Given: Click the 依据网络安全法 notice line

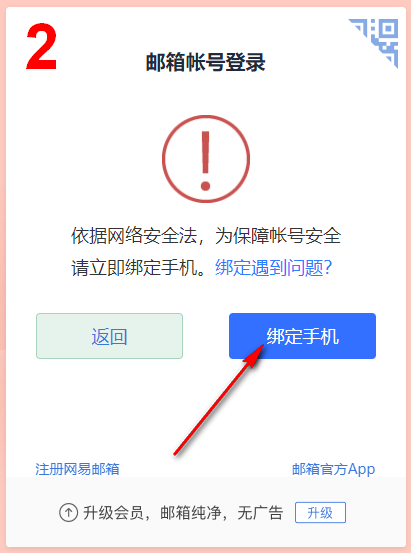Looking at the screenshot, I should 206,236.
